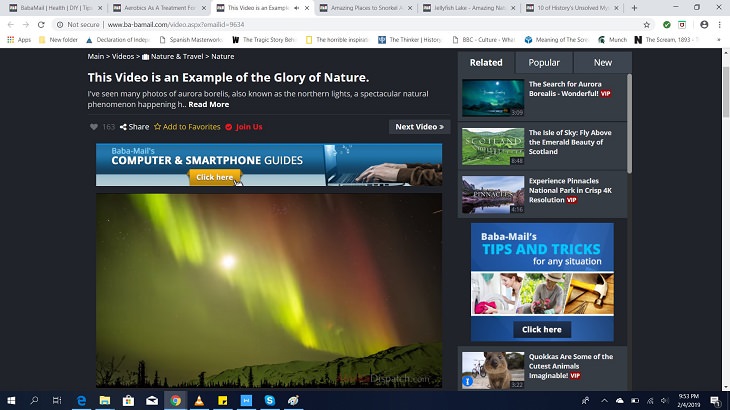The width and height of the screenshot is (730, 410).
Task: Click the red Join Us link
Action: 244,127
